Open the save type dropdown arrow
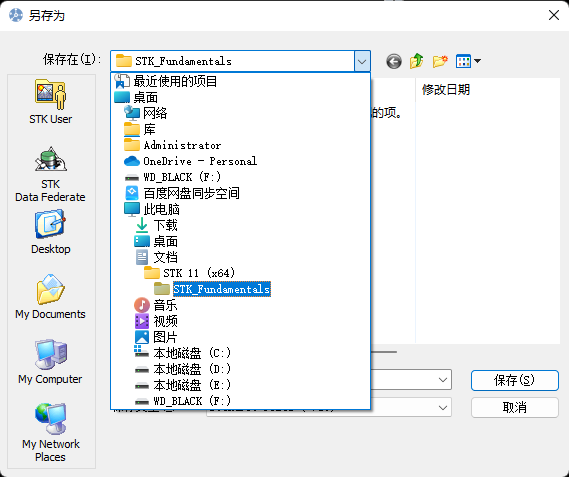The image size is (569, 477). [443, 407]
